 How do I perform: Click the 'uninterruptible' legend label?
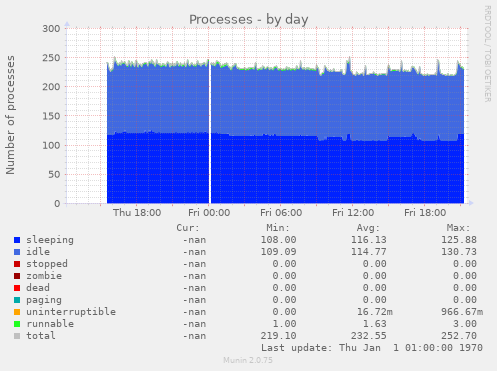click(71, 312)
